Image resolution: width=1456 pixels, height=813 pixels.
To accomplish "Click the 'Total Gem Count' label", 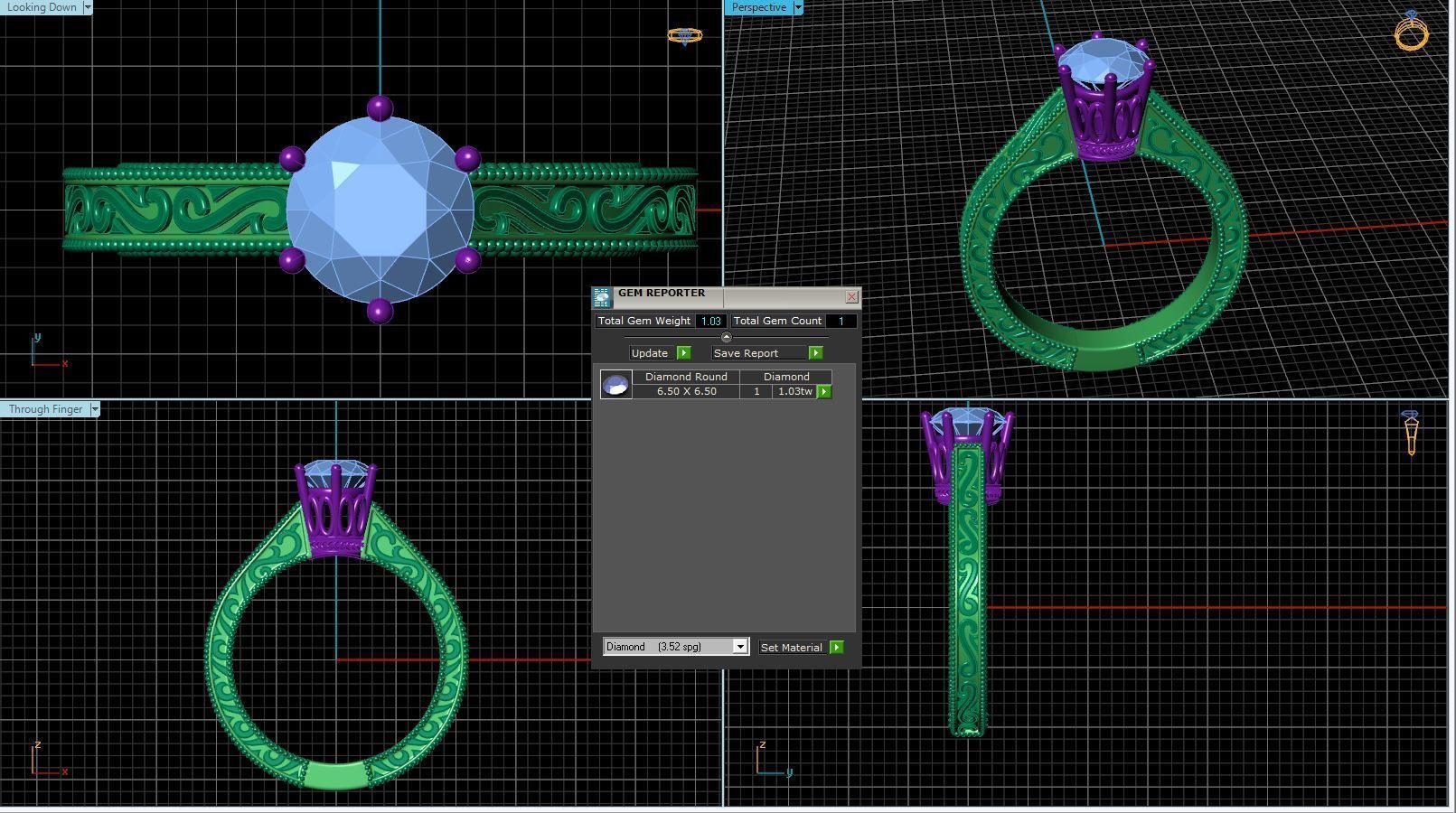I will tap(777, 321).
